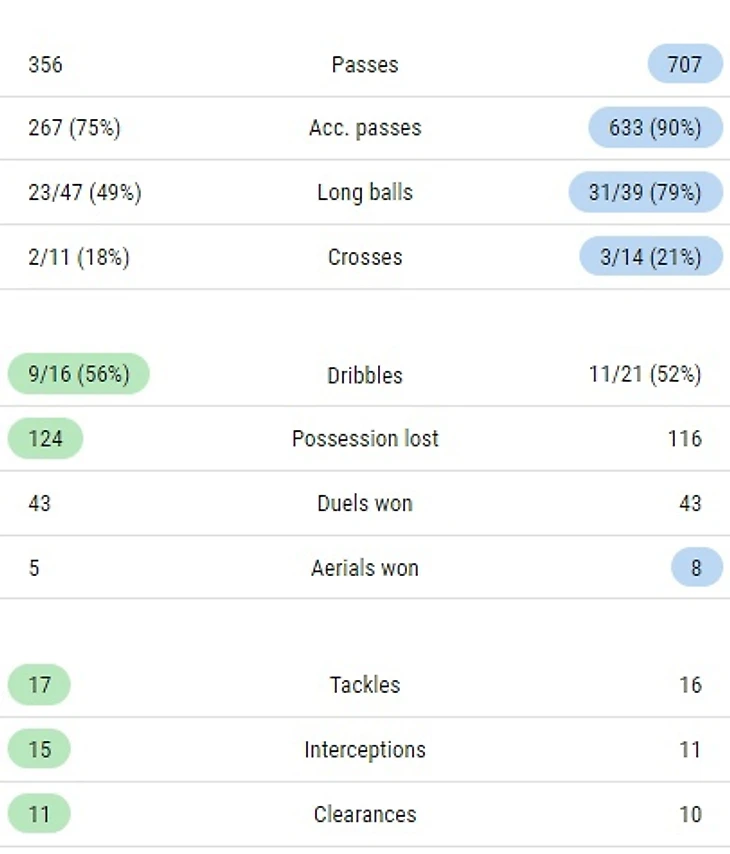
Task: Click the blue 8 aerials won badge
Action: [x=696, y=567]
